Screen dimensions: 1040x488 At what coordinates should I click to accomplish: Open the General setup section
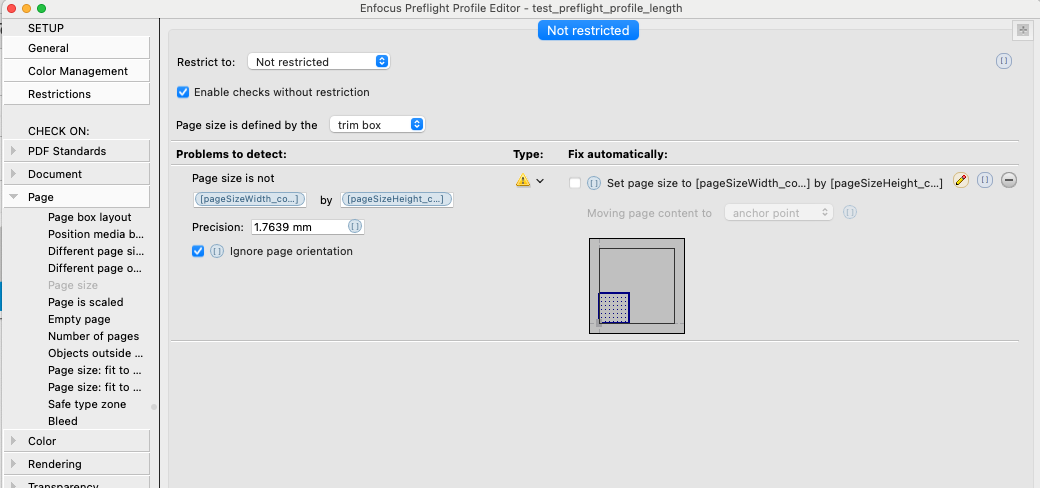tap(77, 48)
